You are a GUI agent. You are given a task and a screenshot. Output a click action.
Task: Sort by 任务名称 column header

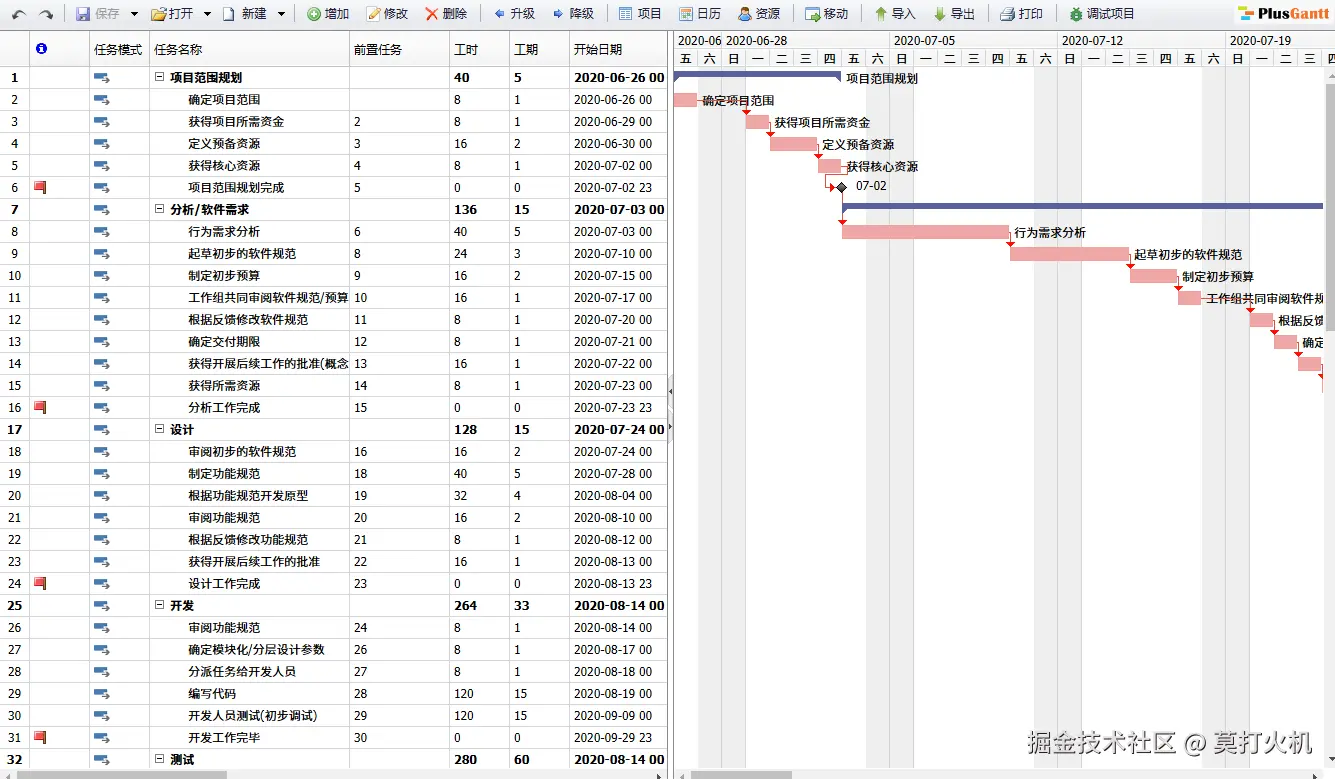249,49
